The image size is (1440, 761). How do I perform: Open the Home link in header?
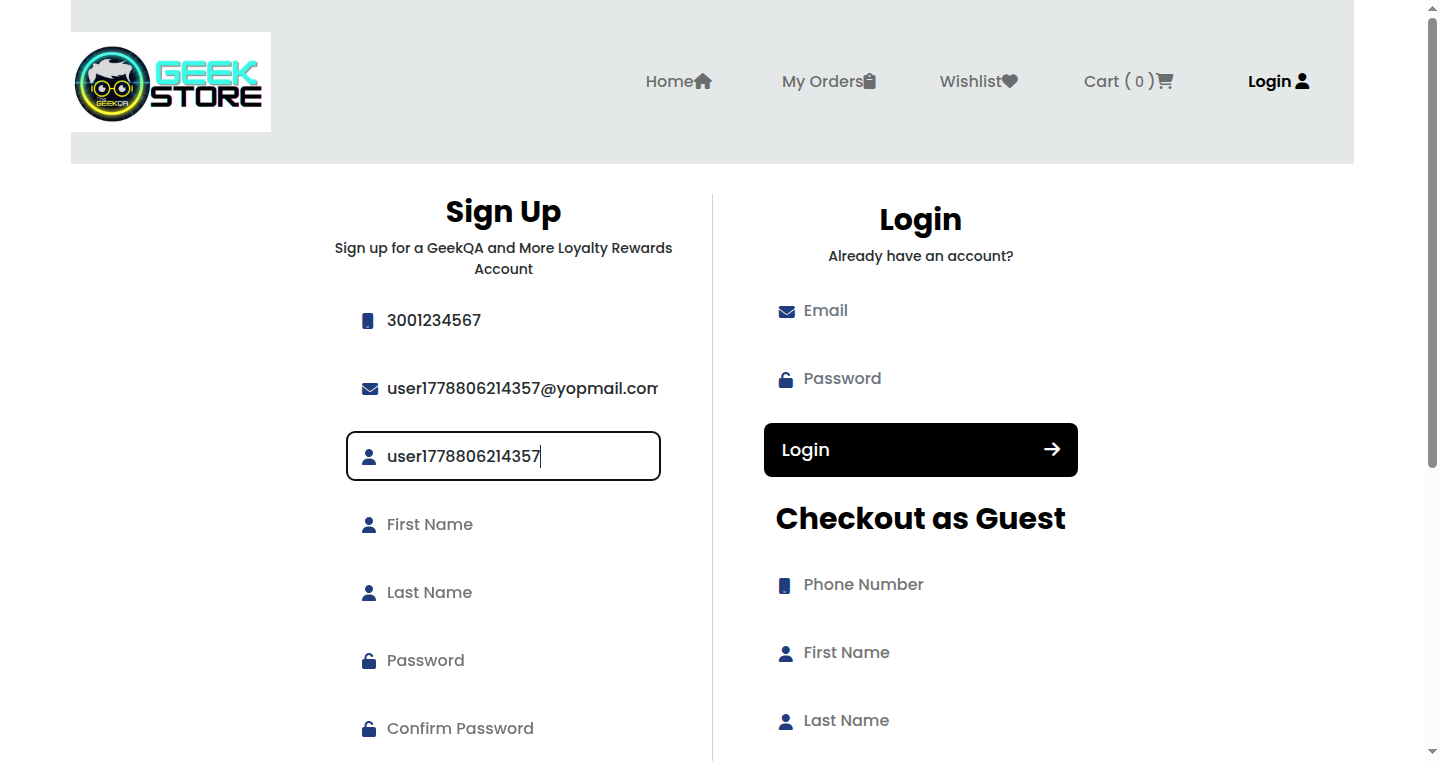point(678,82)
